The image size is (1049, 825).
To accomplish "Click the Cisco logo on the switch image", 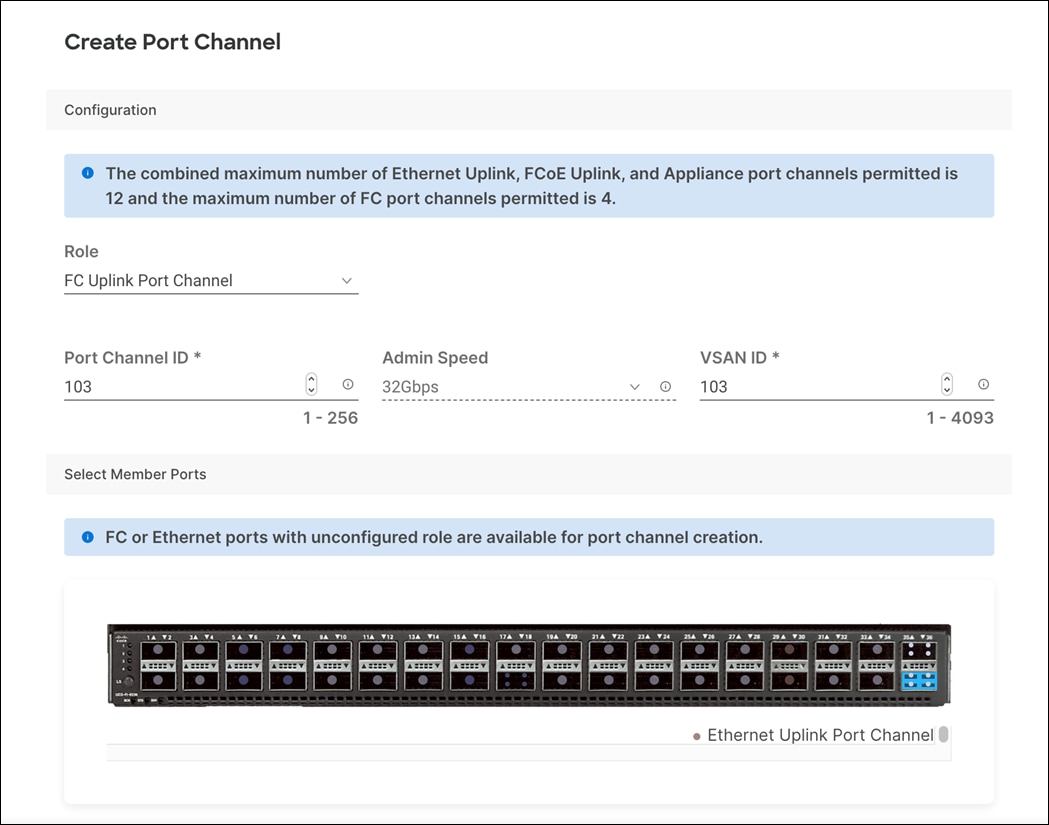I will [121, 640].
